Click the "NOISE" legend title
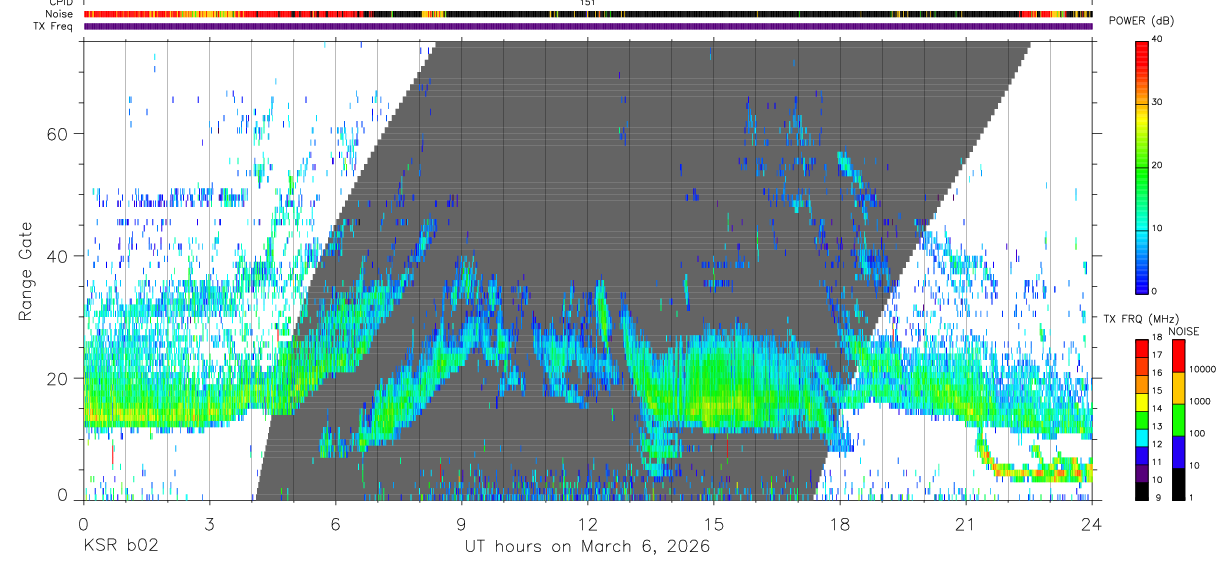 pyautogui.click(x=1183, y=331)
